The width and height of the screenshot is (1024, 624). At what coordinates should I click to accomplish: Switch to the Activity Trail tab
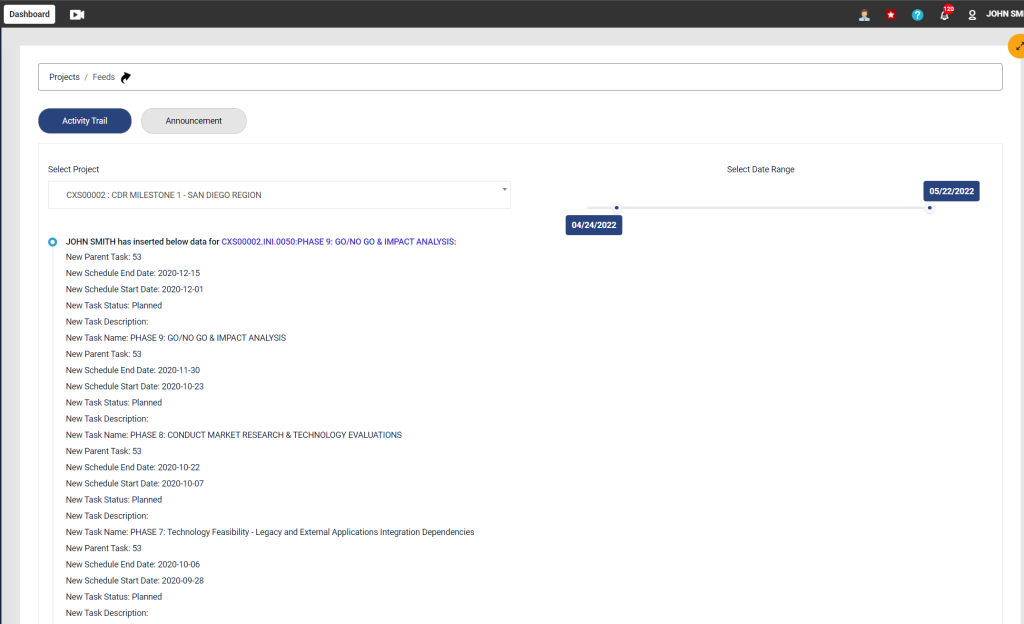pyautogui.click(x=85, y=121)
